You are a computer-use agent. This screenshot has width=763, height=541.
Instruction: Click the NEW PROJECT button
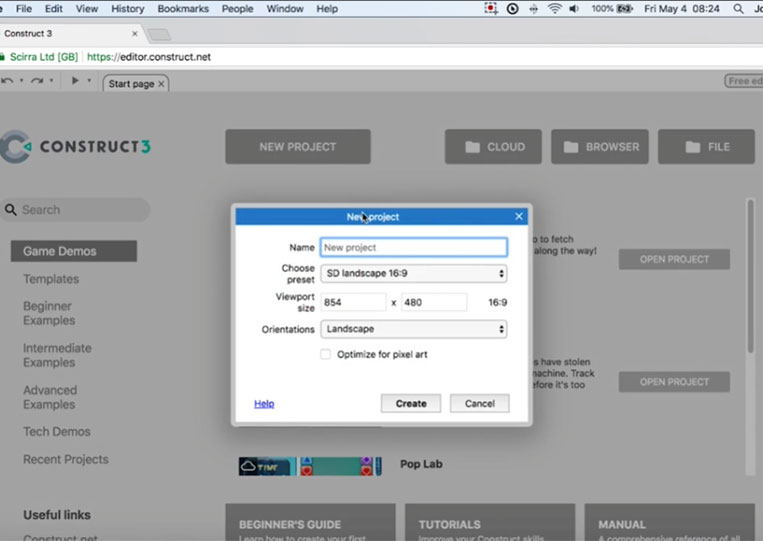pyautogui.click(x=298, y=146)
